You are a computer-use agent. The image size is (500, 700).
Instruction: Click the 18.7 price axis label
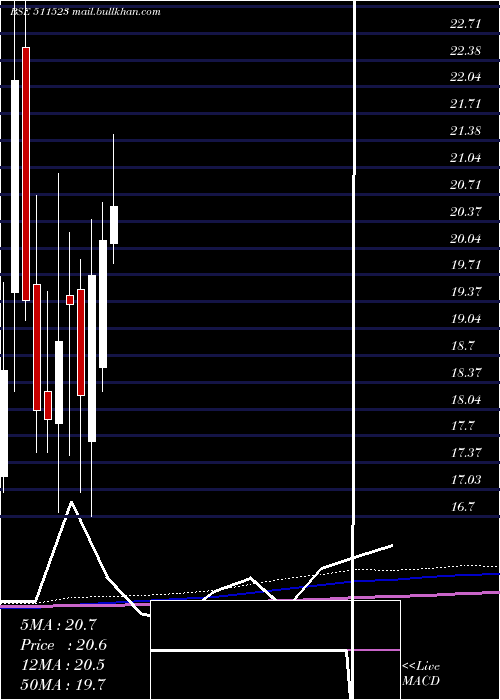pyautogui.click(x=463, y=346)
